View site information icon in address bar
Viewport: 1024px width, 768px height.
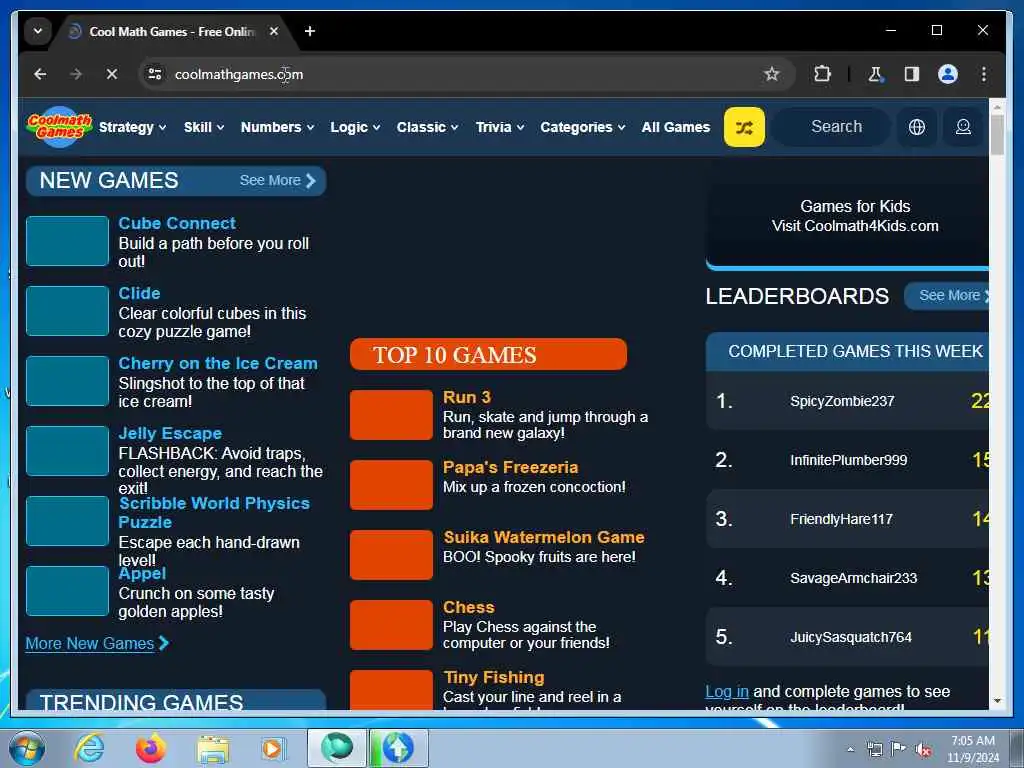(x=155, y=74)
